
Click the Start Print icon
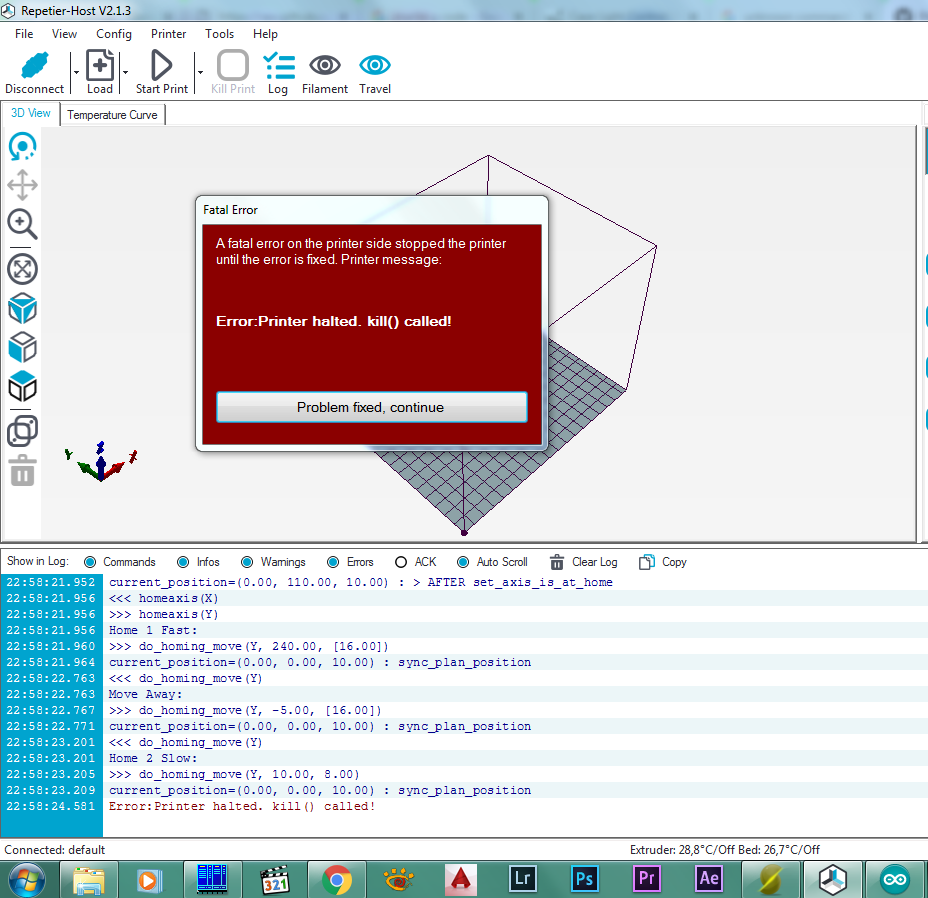pyautogui.click(x=161, y=65)
